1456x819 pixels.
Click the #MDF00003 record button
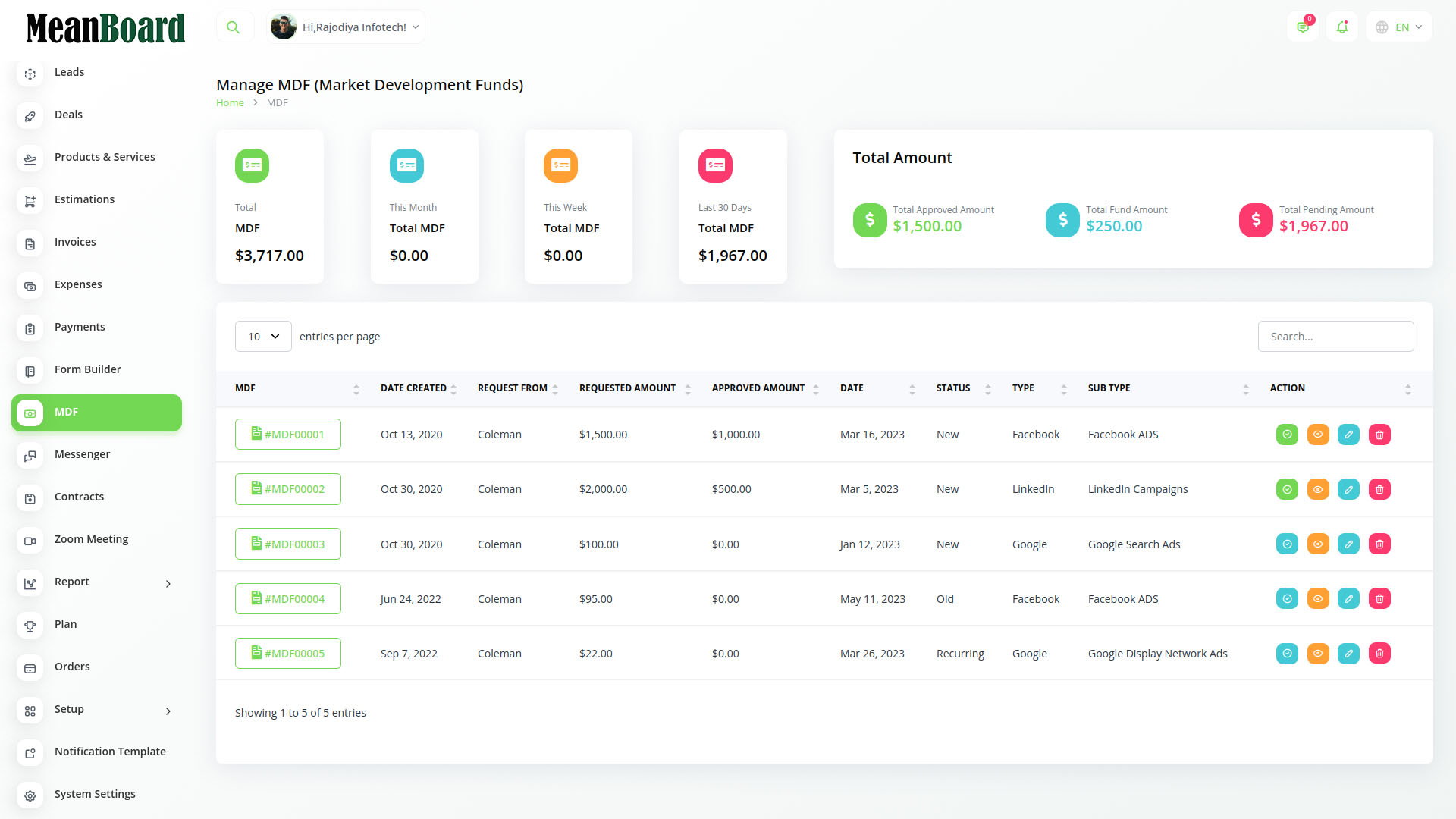click(288, 544)
